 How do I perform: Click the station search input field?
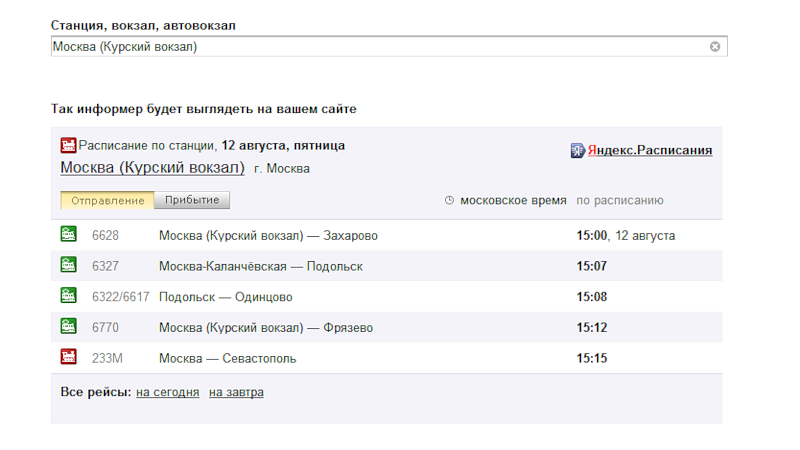[378, 46]
